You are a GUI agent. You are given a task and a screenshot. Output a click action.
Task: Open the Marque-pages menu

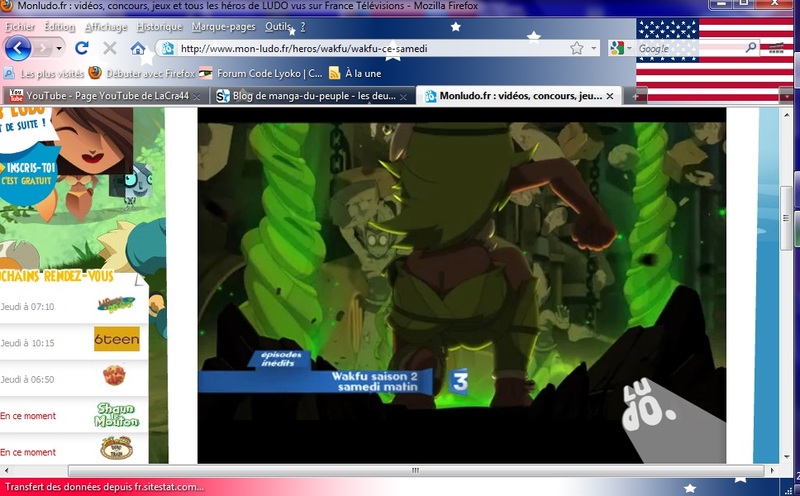pyautogui.click(x=225, y=26)
